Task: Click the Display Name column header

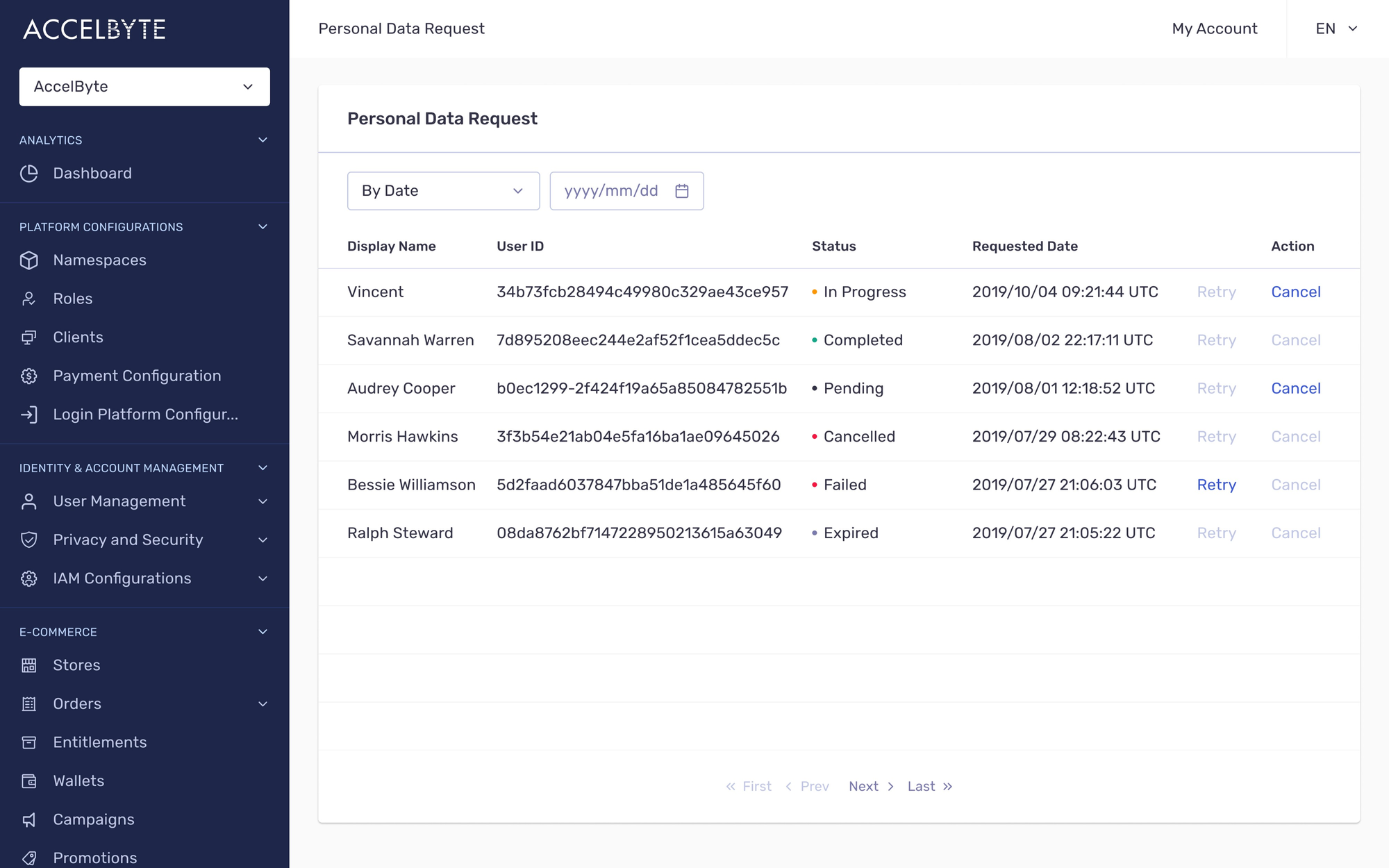Action: [x=392, y=247]
